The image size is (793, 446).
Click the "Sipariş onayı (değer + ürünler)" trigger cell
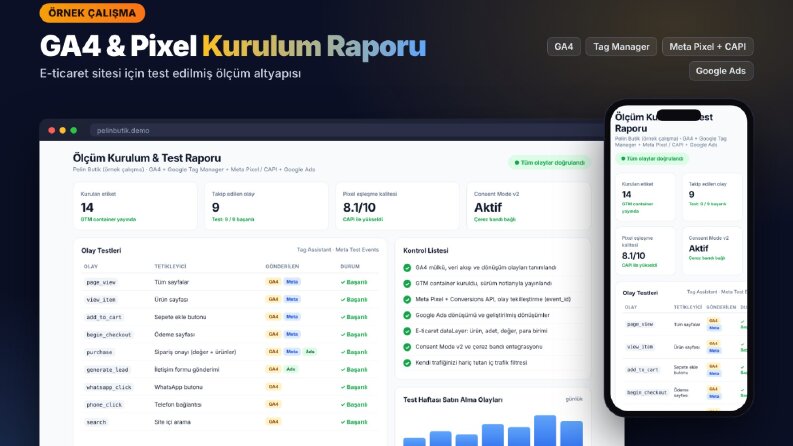point(195,352)
